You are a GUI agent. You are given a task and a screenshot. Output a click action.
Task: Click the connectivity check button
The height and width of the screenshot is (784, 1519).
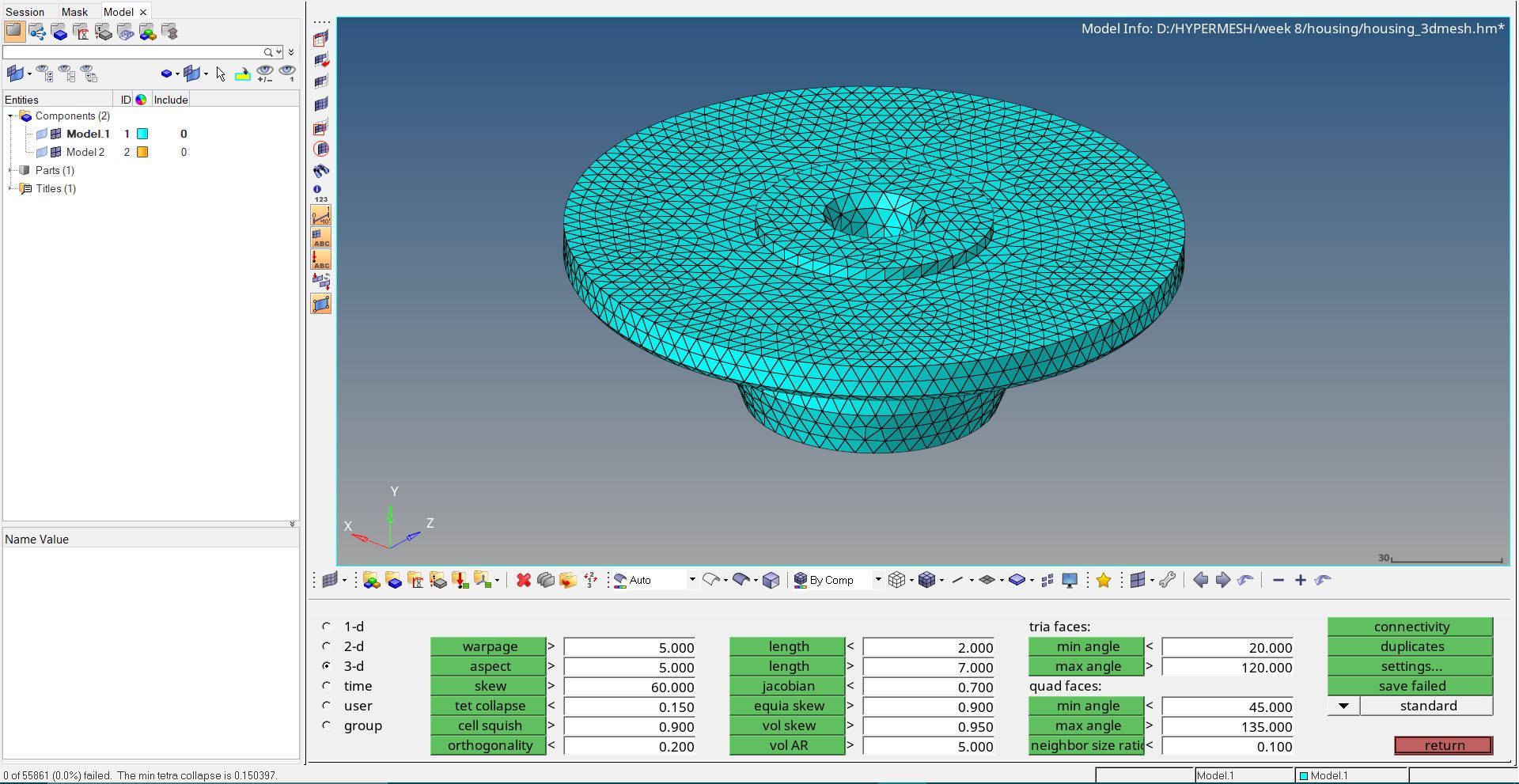[x=1411, y=627]
